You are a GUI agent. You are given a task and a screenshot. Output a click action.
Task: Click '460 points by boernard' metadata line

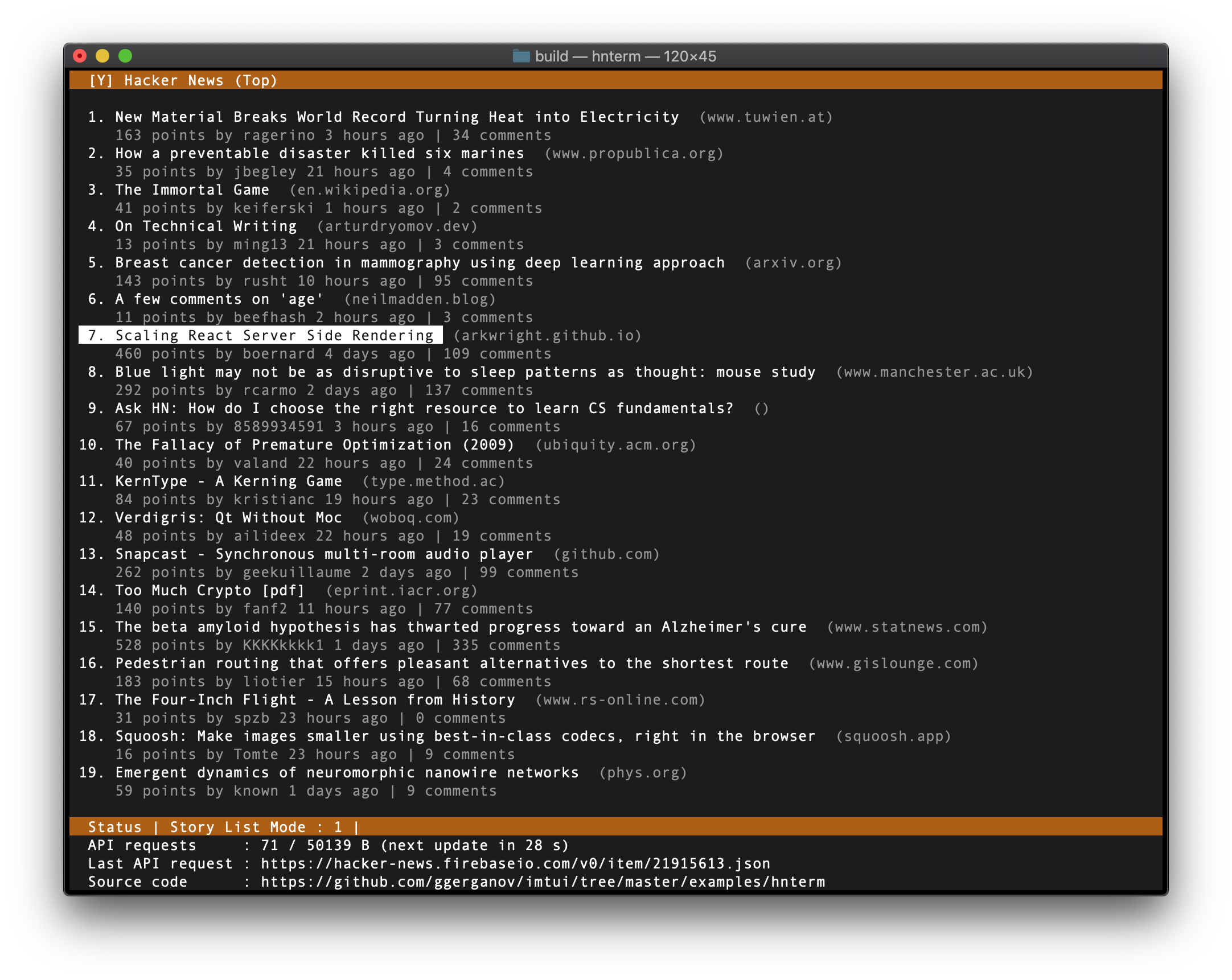tap(333, 354)
